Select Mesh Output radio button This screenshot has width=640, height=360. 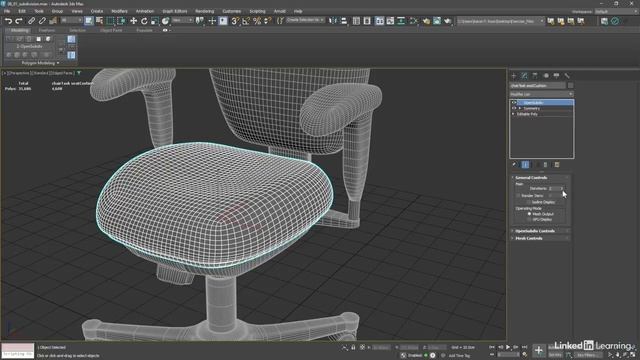529,214
